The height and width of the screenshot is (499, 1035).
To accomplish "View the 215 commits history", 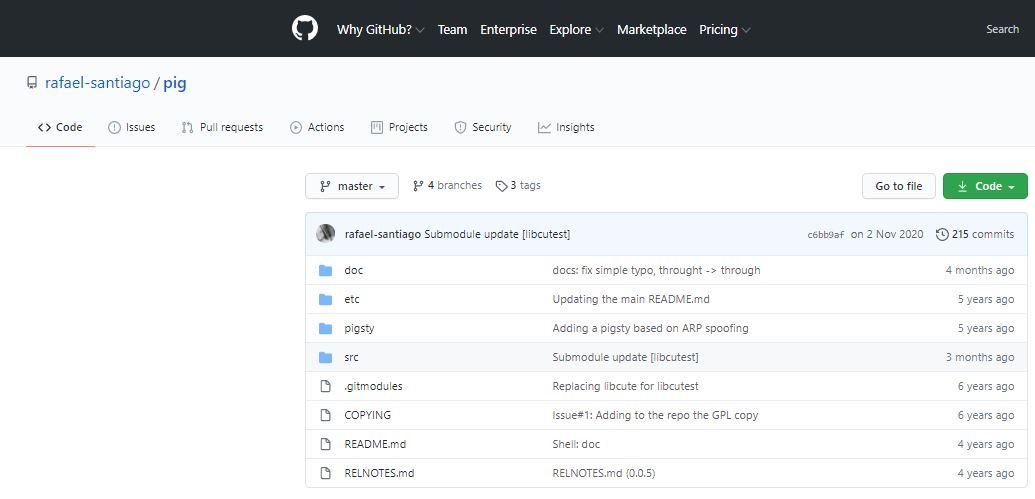I will (975, 234).
